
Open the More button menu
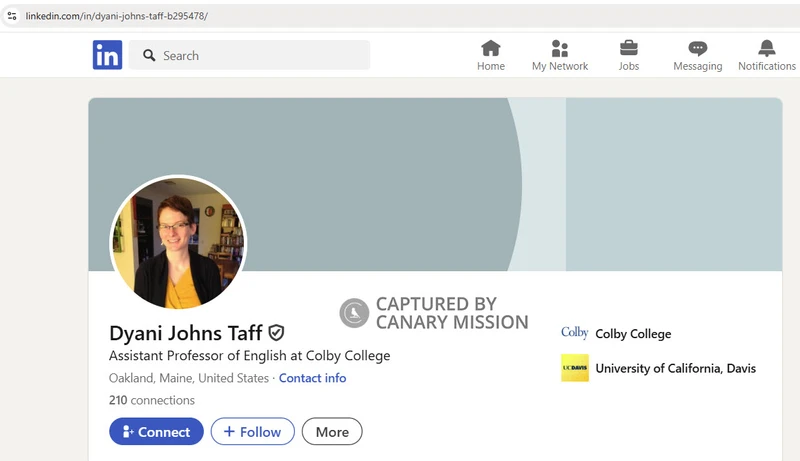coord(332,431)
